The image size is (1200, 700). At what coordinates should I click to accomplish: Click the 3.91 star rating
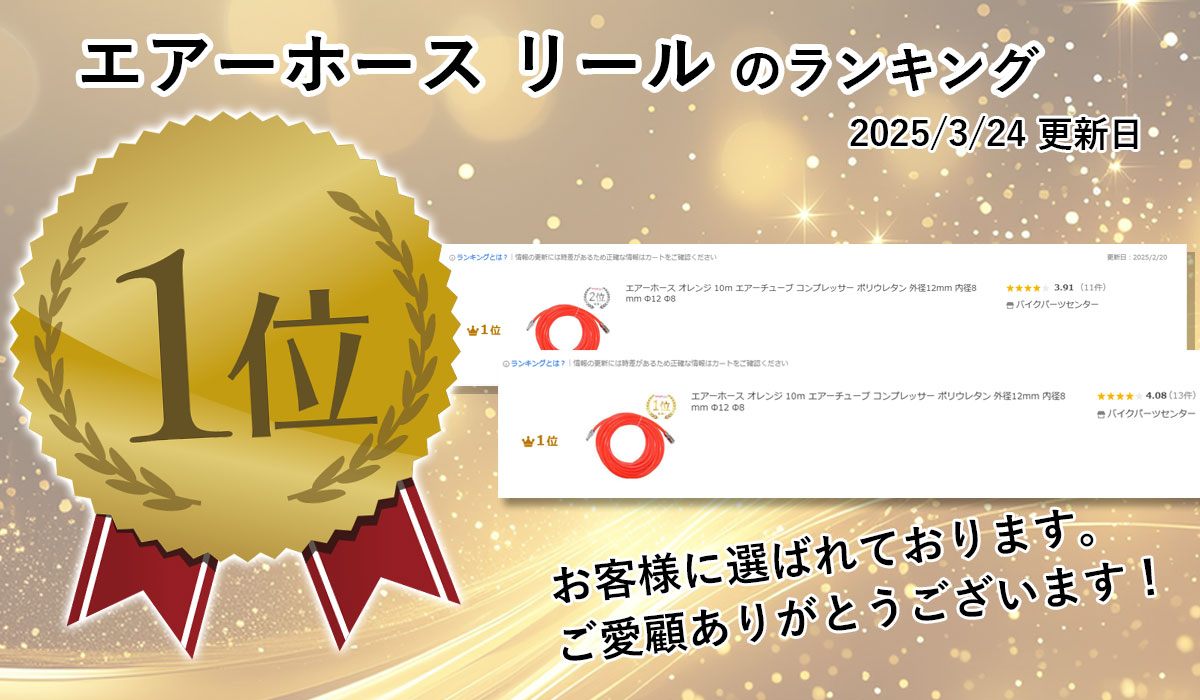(x=1038, y=287)
